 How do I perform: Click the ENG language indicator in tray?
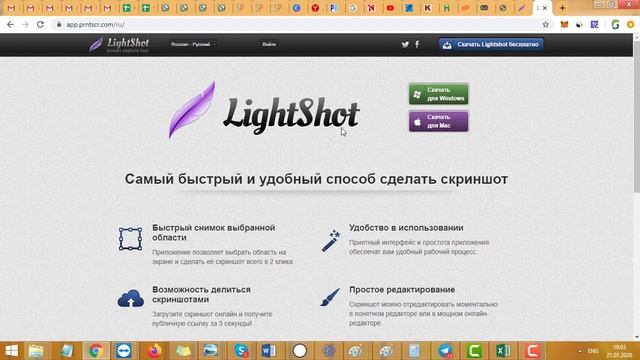coord(593,351)
